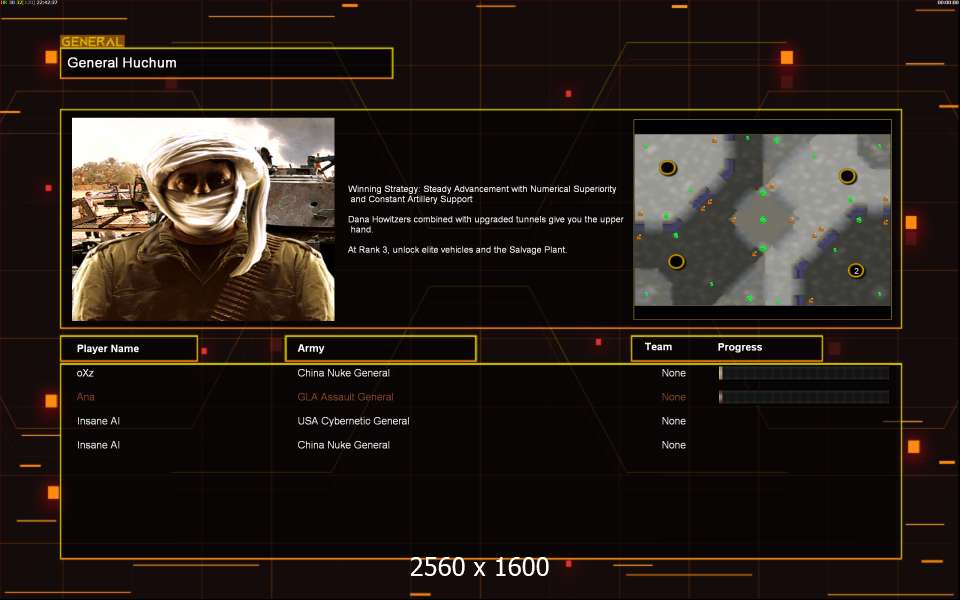Select player oXz in the list
The width and height of the screenshot is (960, 600).
pyautogui.click(x=85, y=373)
